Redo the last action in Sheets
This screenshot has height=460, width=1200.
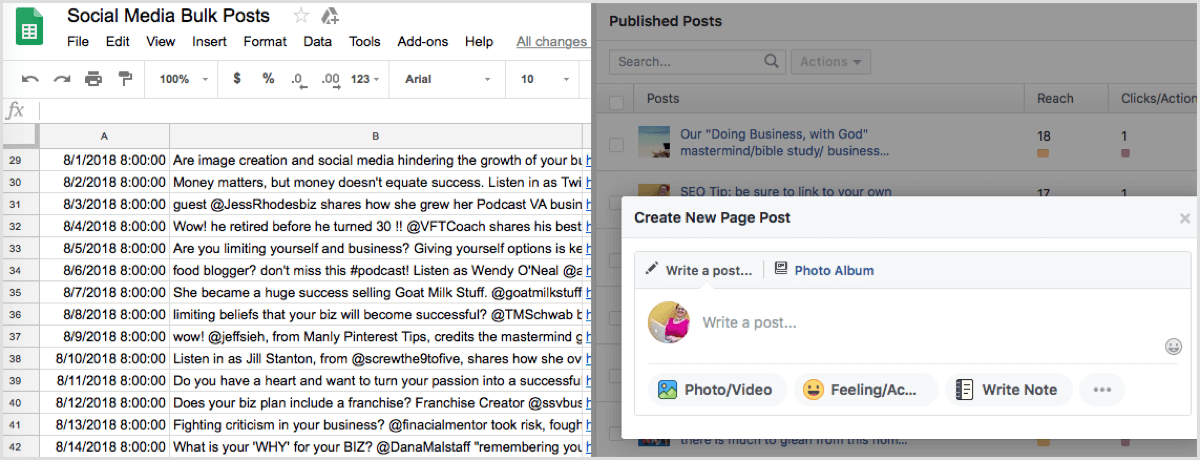[62, 79]
